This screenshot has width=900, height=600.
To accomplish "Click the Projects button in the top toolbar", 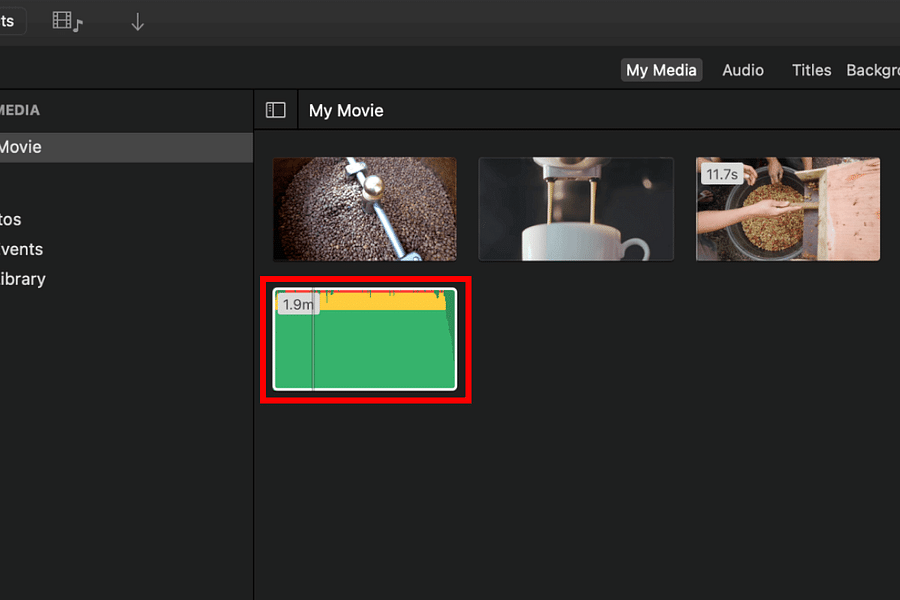I will 10,20.
